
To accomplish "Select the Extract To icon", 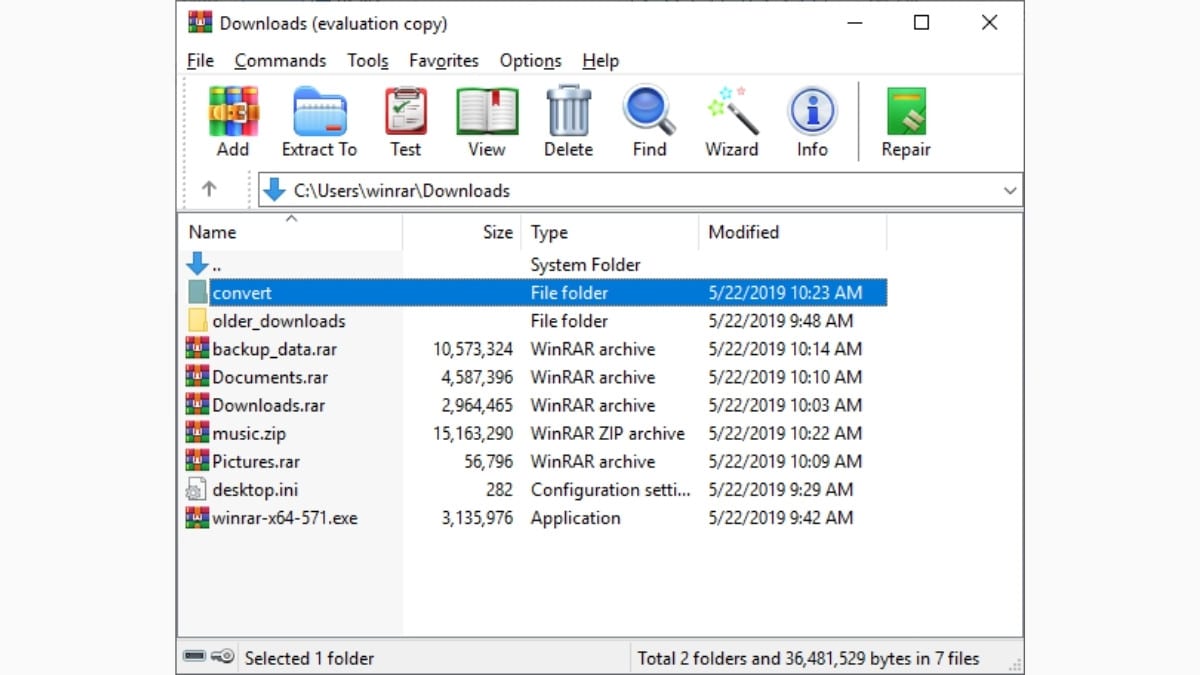I will pos(318,115).
